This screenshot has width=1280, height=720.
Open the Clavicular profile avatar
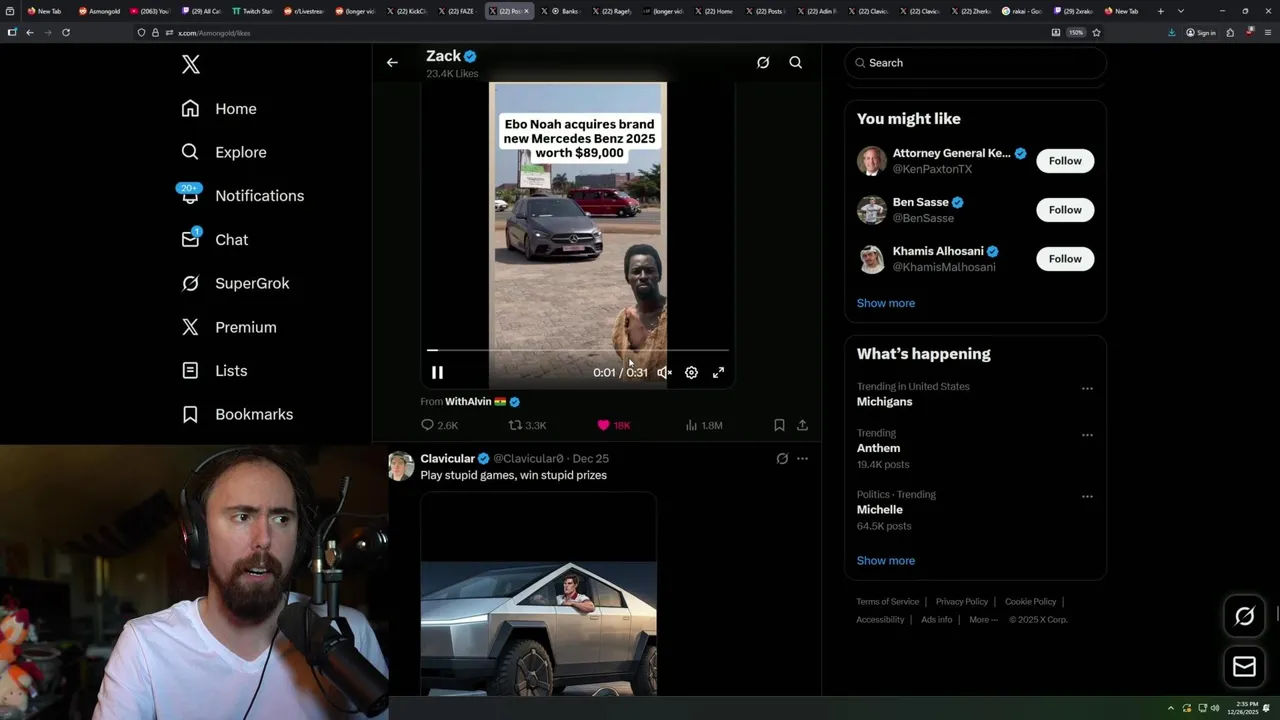coord(401,466)
